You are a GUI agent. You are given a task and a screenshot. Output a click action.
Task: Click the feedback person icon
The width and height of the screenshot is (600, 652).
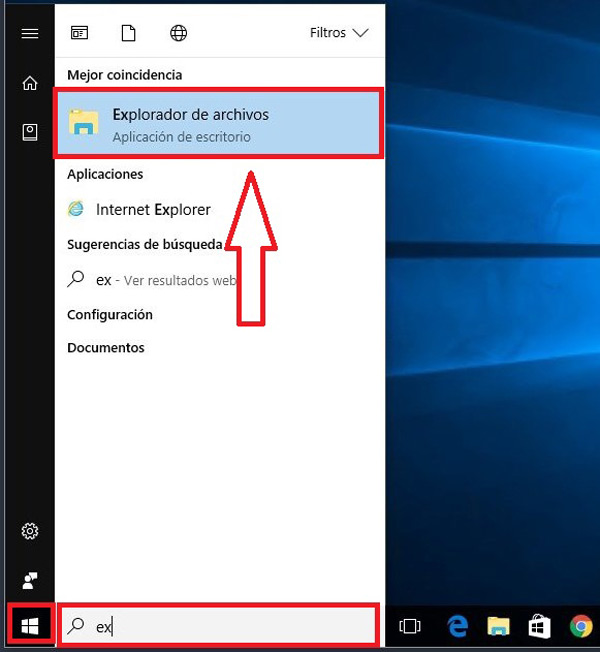pos(29,580)
